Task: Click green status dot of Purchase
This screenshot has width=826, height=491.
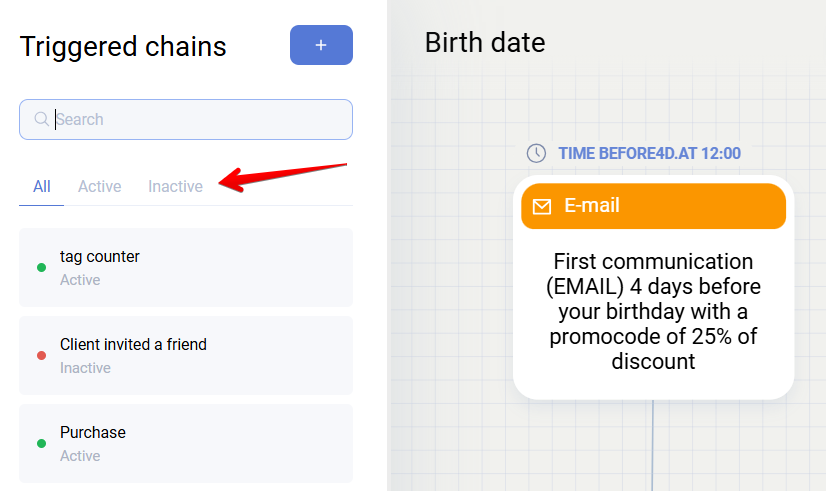Action: pos(41,443)
